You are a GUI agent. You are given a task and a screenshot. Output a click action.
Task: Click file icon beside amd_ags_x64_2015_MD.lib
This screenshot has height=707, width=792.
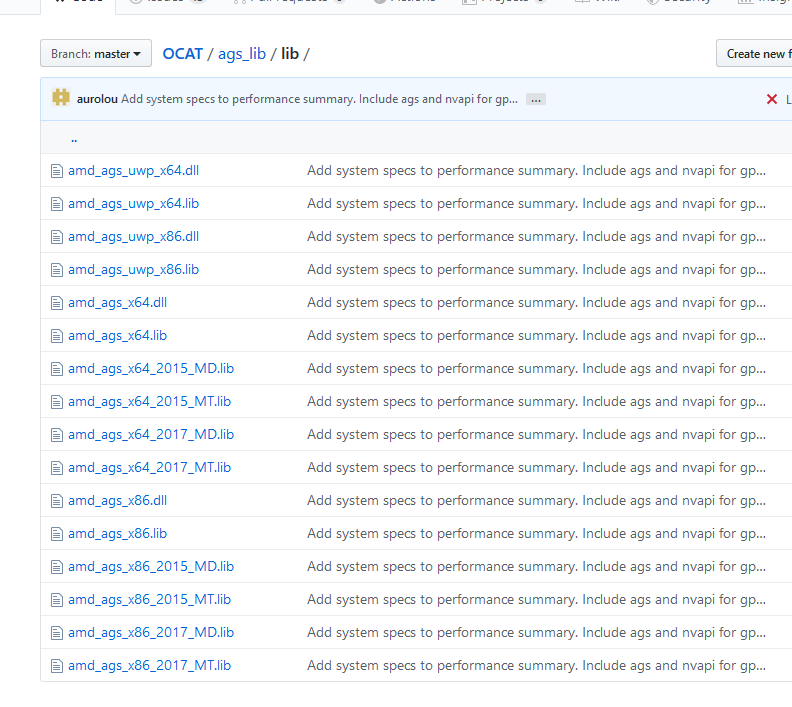coord(57,369)
